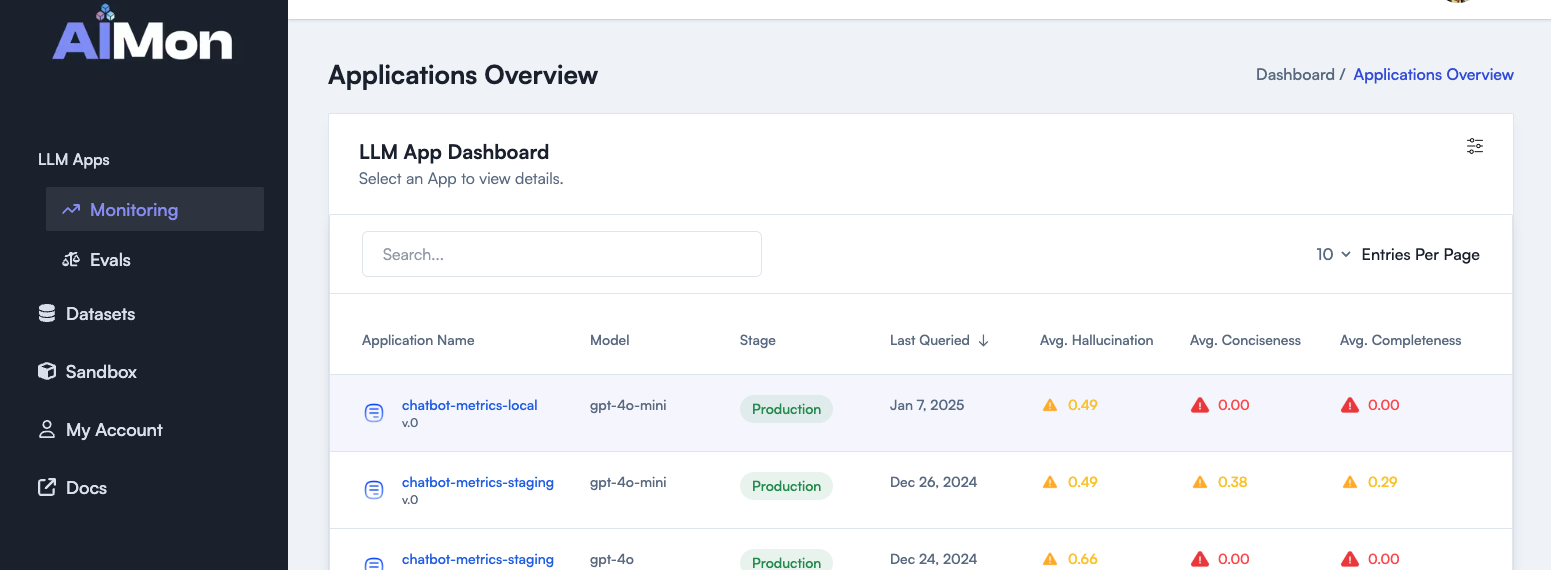Viewport: 1551px width, 570px height.
Task: Click the Production badge for chatbot-metrics-local
Action: [786, 409]
